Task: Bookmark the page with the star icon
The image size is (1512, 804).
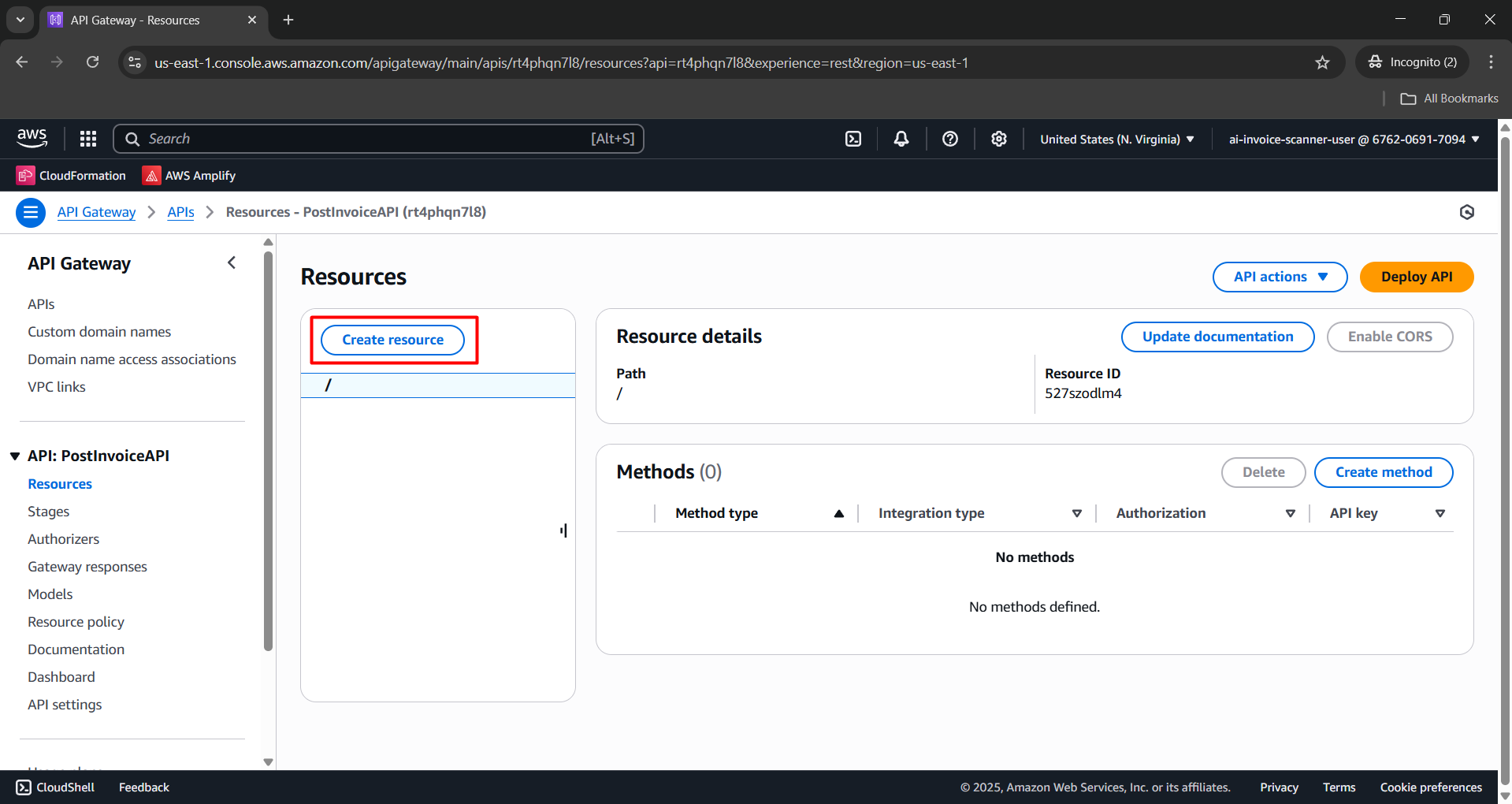Action: tap(1322, 62)
